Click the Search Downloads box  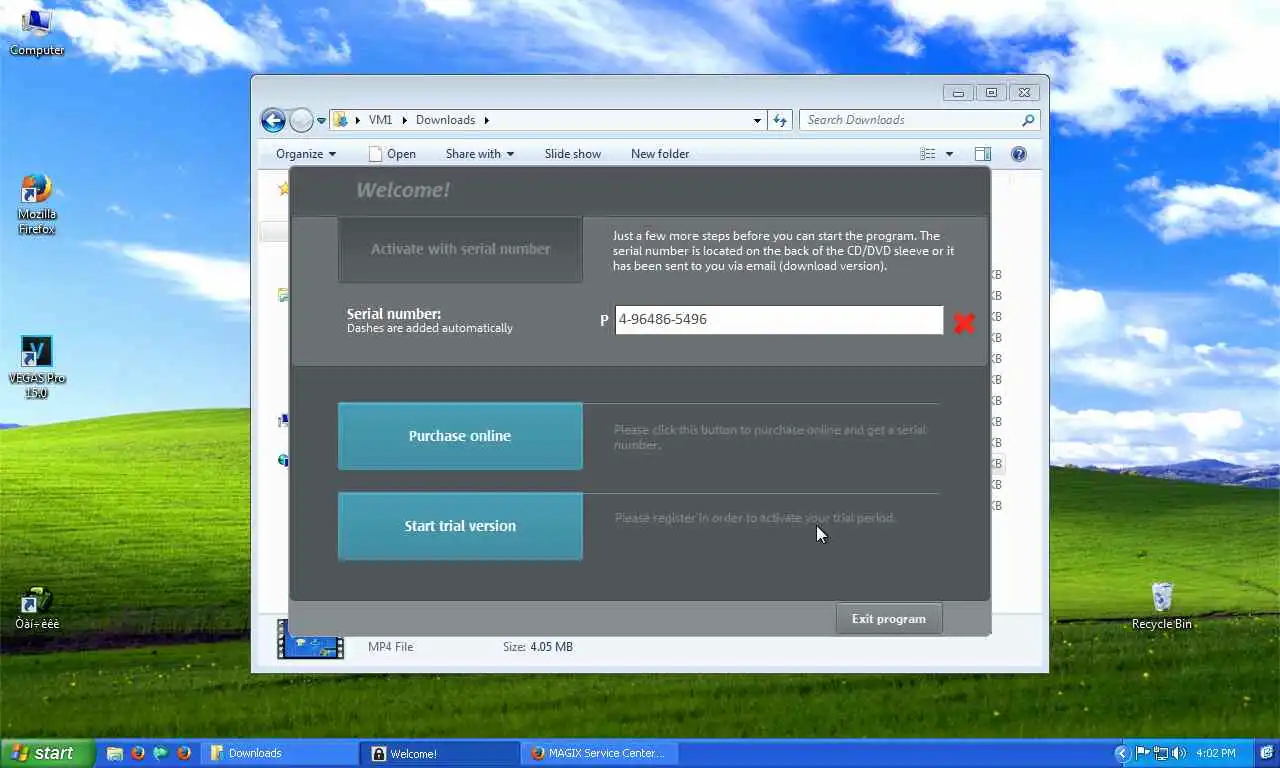[918, 120]
